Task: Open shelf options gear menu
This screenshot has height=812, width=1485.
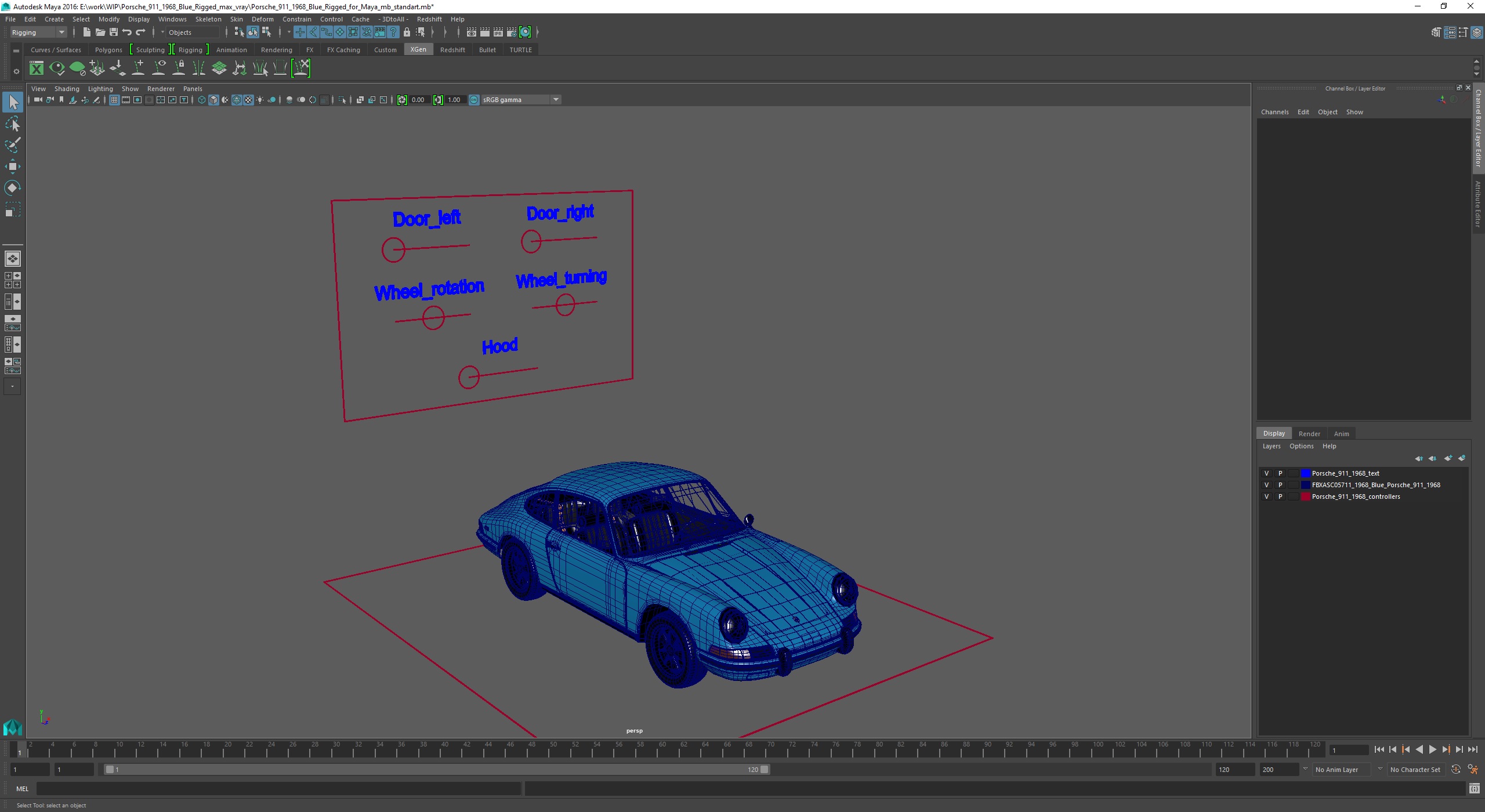Action: coord(16,71)
